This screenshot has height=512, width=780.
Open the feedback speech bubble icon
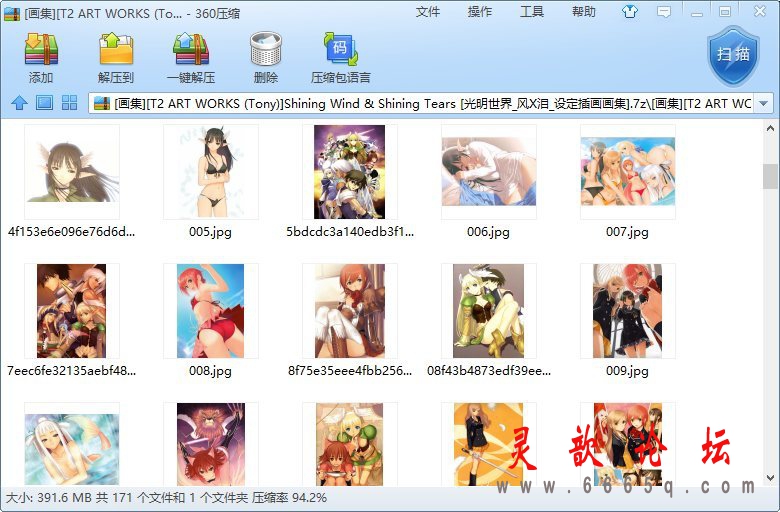(664, 11)
